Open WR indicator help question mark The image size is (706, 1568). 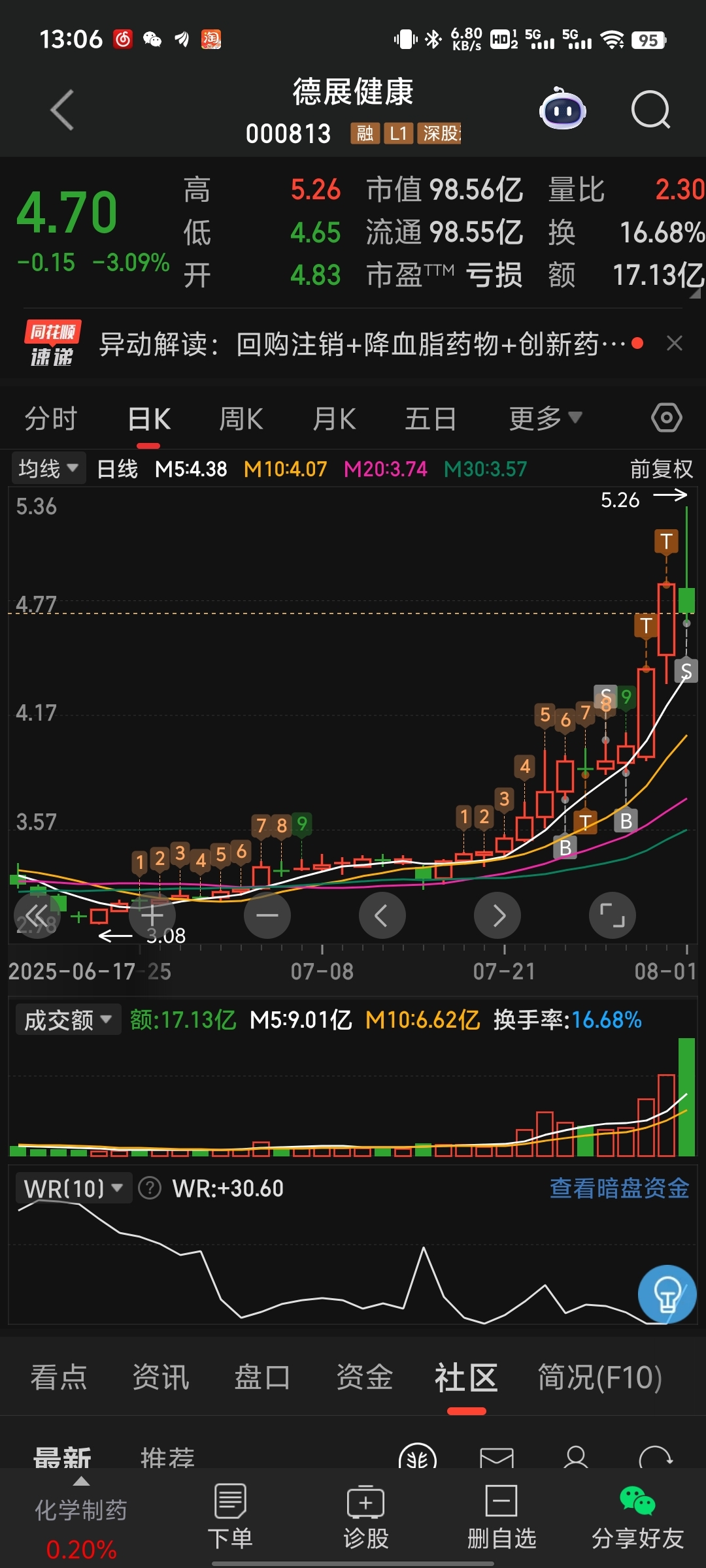pyautogui.click(x=150, y=1188)
